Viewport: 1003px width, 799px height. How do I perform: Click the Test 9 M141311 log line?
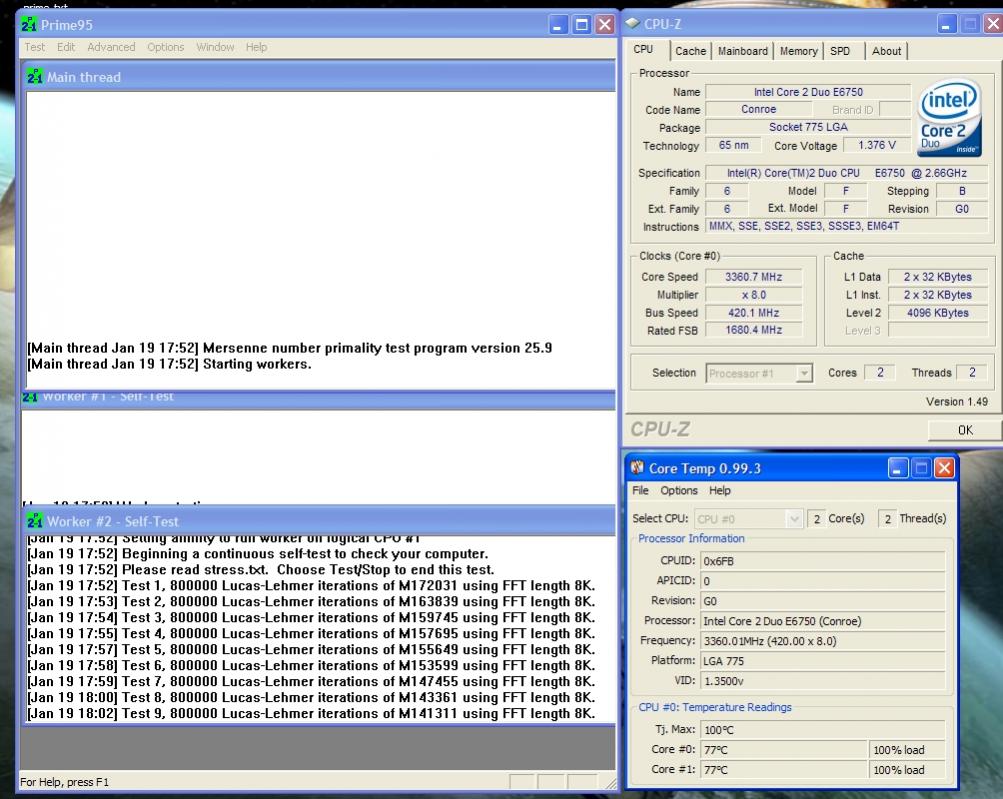311,713
